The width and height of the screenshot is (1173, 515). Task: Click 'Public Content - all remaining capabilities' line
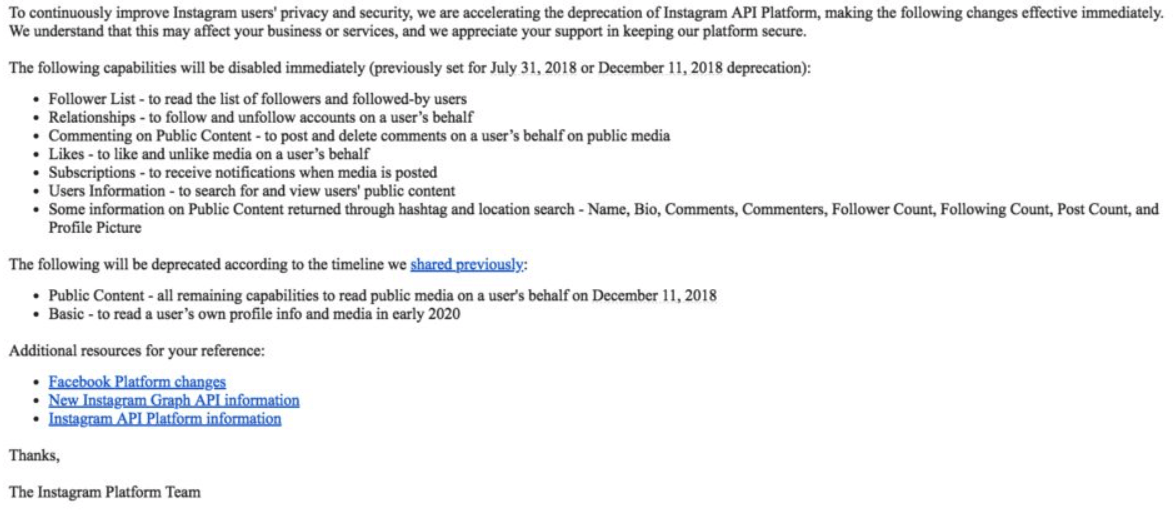[x=382, y=296]
